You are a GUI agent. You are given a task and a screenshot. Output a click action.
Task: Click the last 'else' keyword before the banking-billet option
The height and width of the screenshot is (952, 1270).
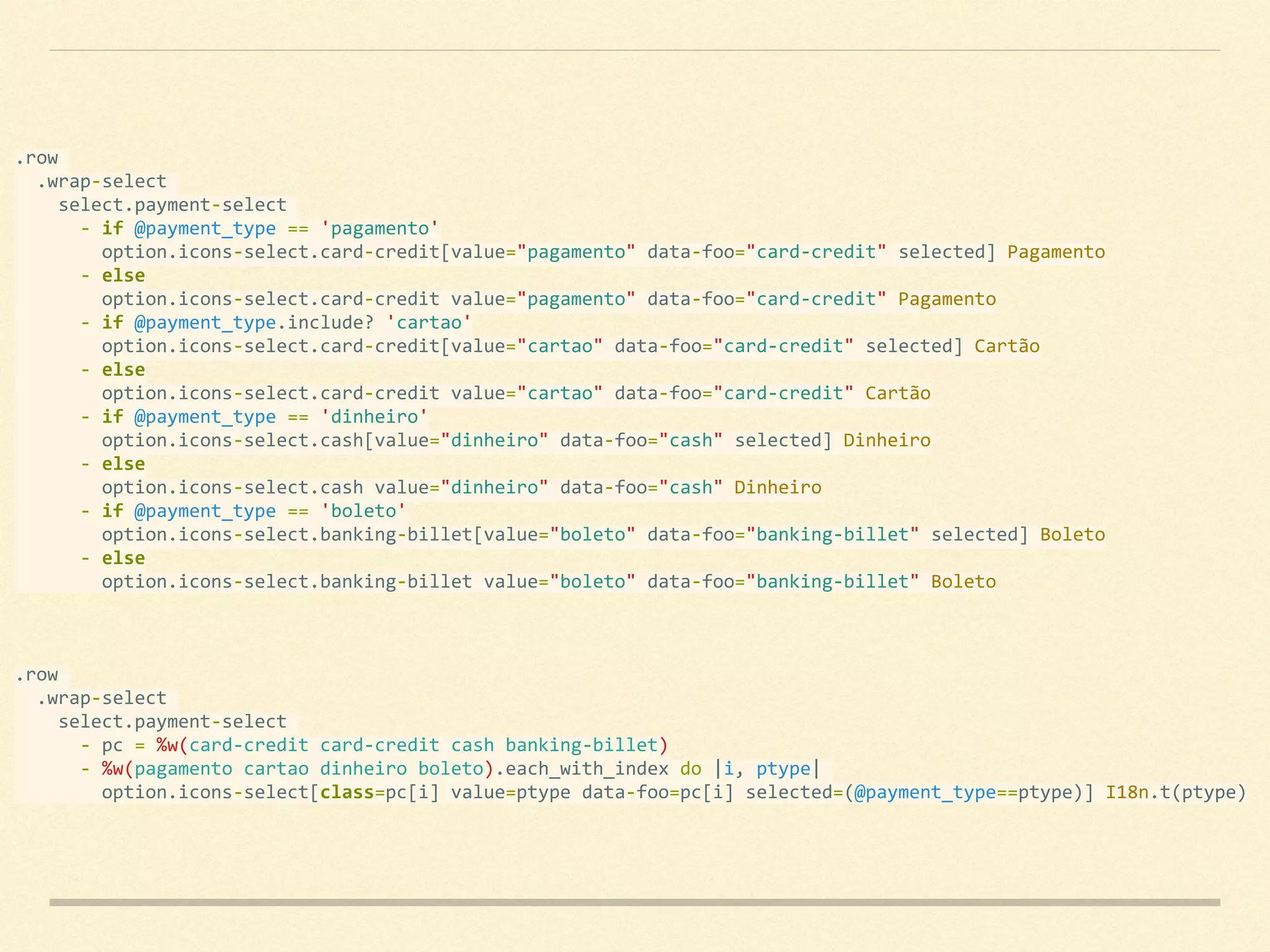pyautogui.click(x=123, y=558)
